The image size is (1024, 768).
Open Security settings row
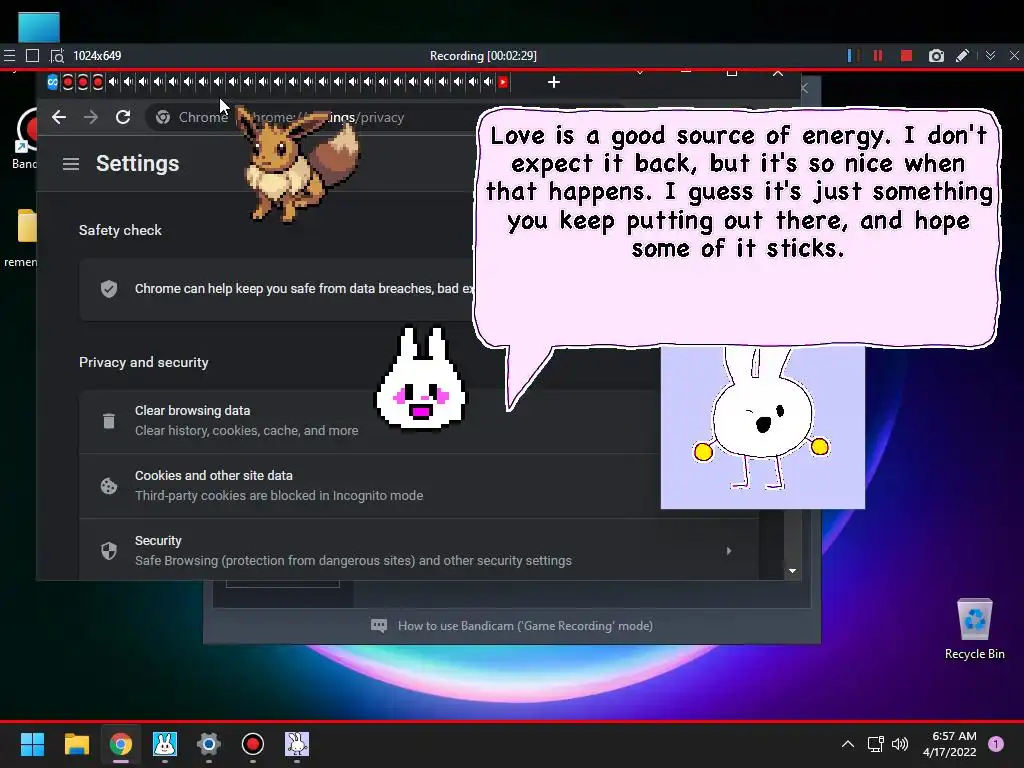tap(419, 551)
